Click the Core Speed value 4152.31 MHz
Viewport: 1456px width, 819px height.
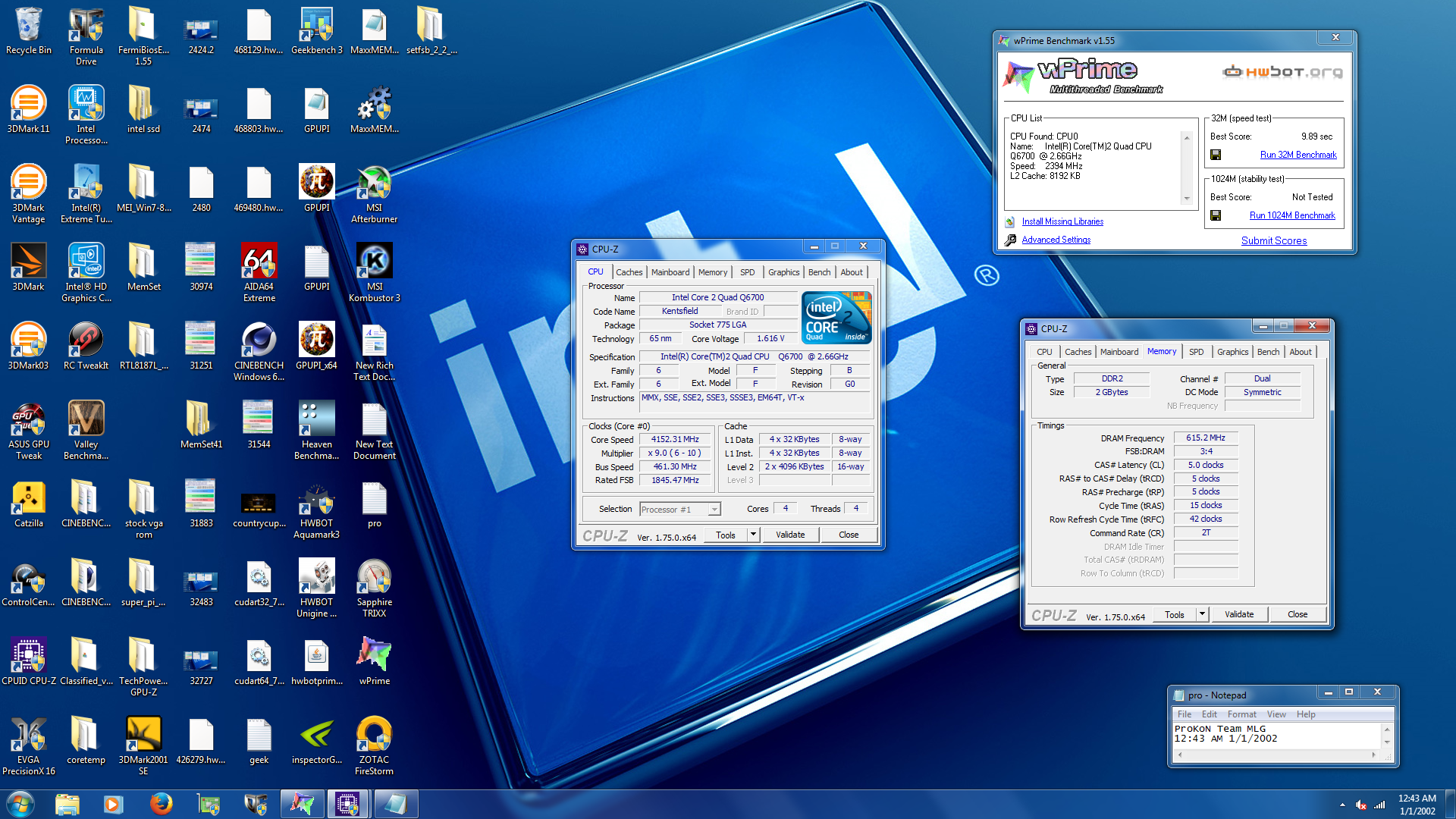tap(675, 439)
